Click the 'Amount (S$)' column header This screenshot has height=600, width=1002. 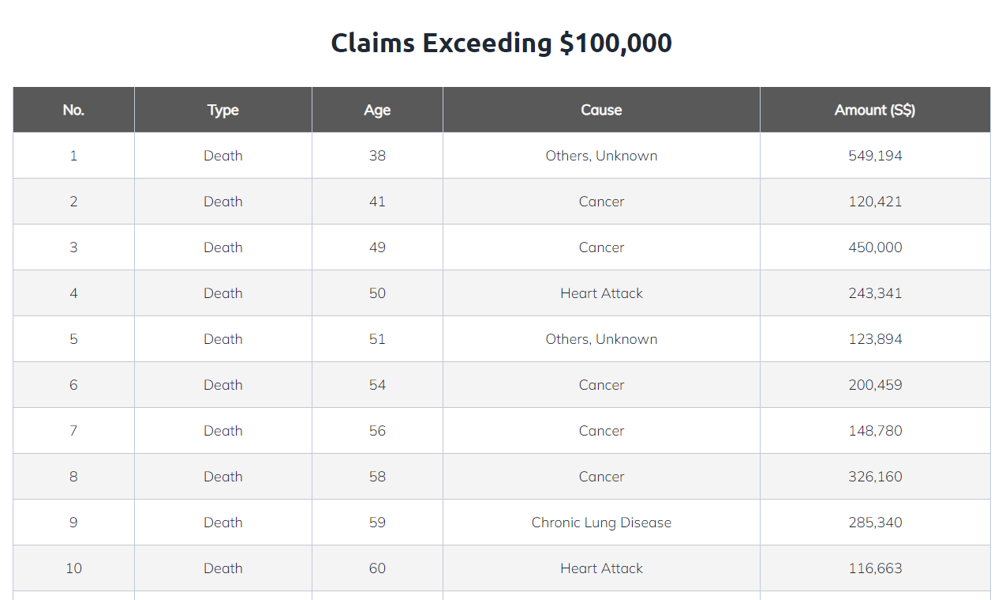click(875, 110)
